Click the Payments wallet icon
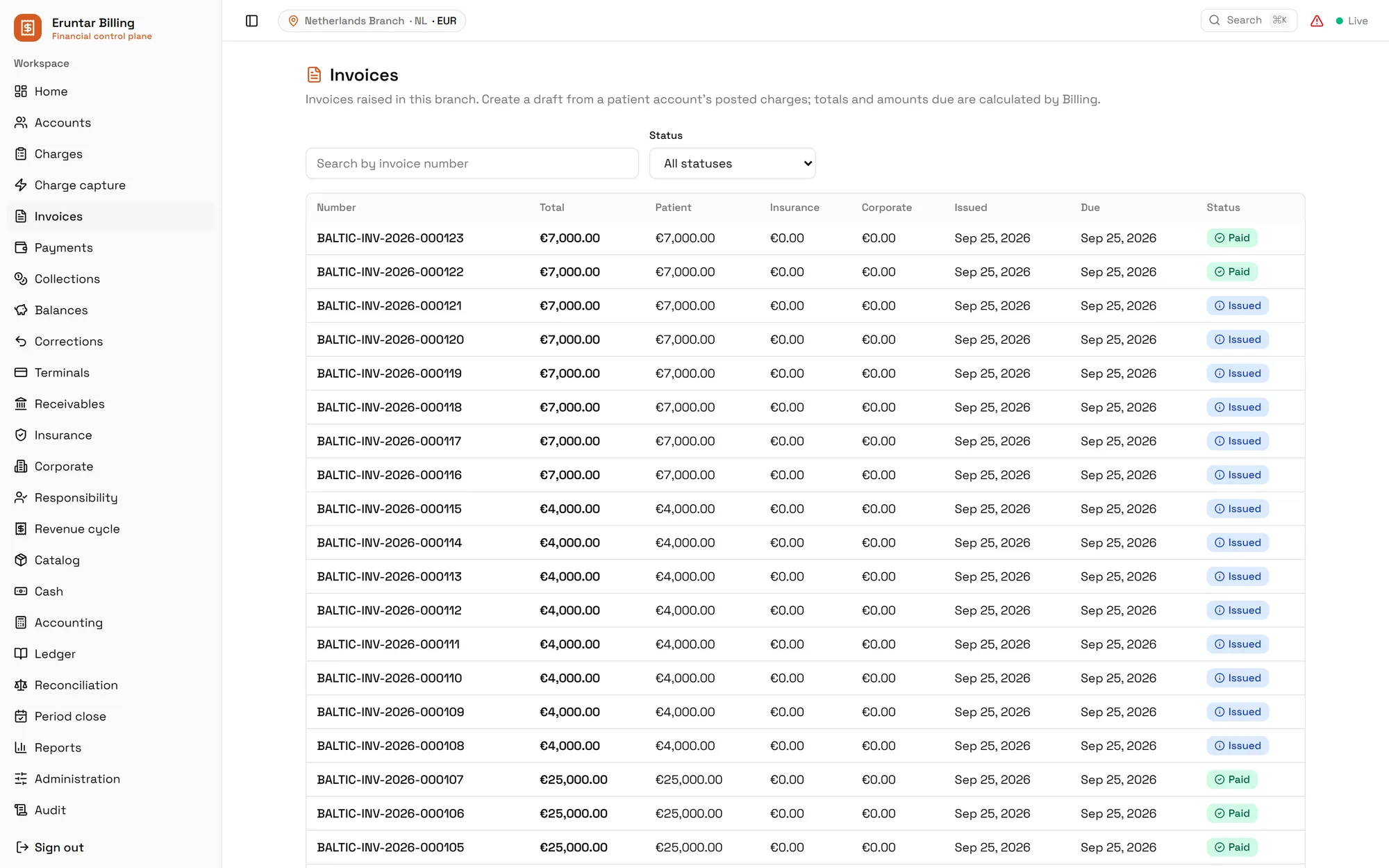 click(x=21, y=248)
